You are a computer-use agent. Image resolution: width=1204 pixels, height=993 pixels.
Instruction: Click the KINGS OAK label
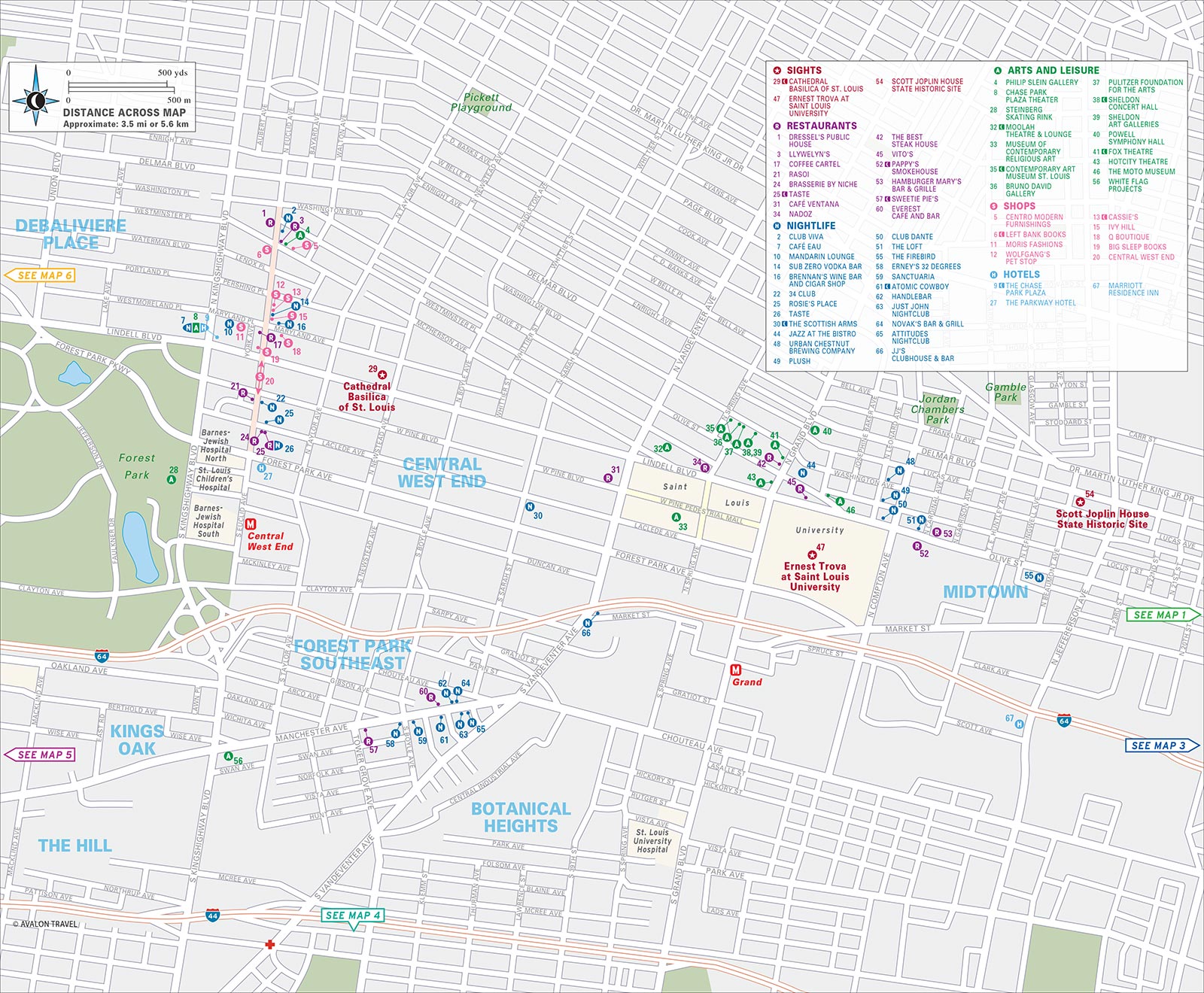click(x=137, y=739)
